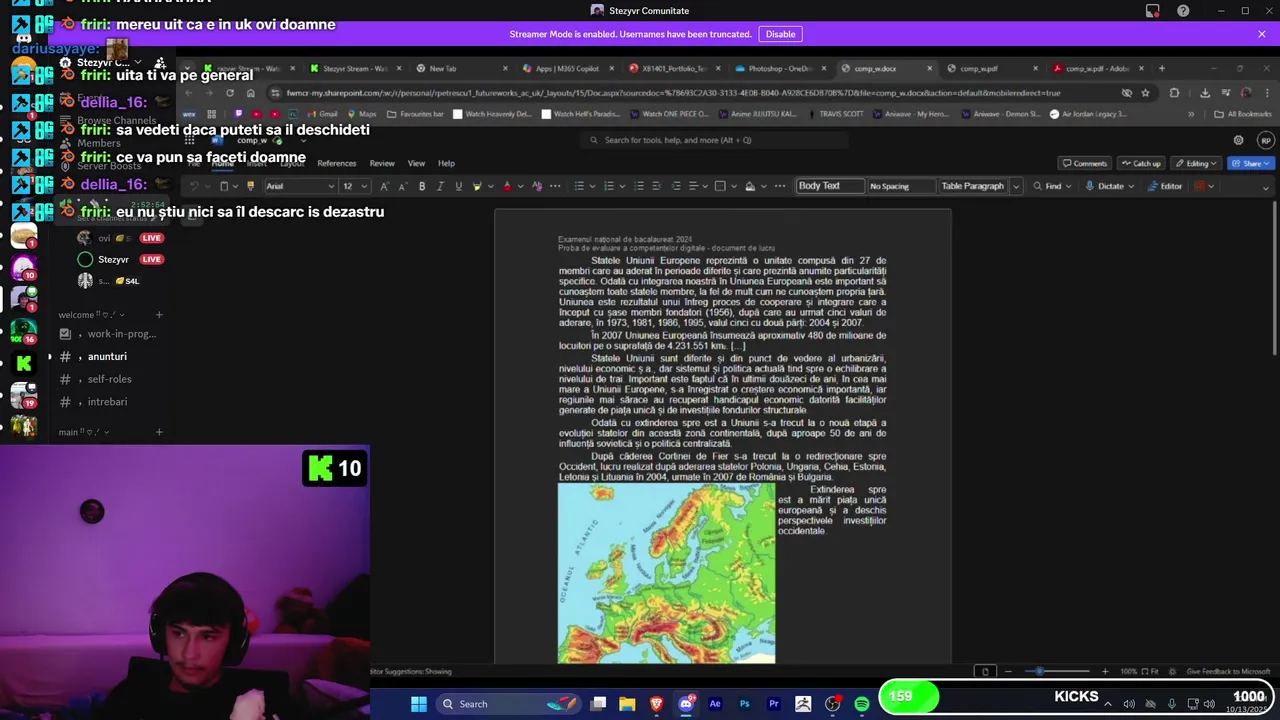Click the blue Share button

(x=1250, y=163)
